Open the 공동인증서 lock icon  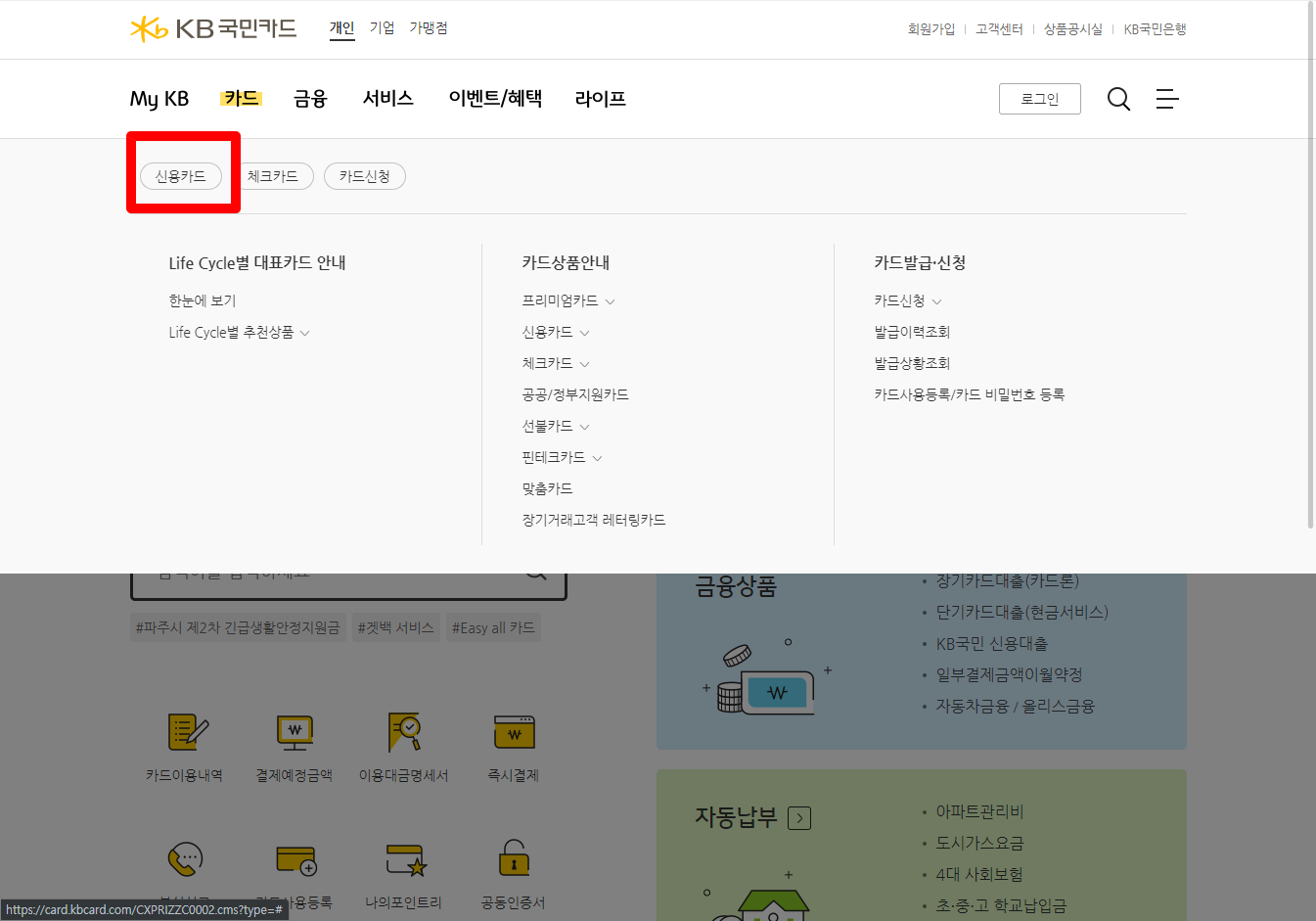(514, 858)
